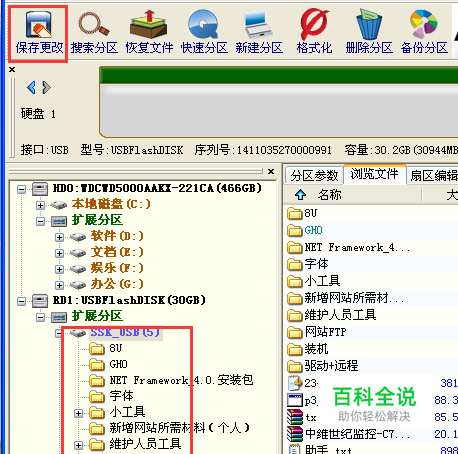Select 小工具 folder in file list

click(322, 281)
